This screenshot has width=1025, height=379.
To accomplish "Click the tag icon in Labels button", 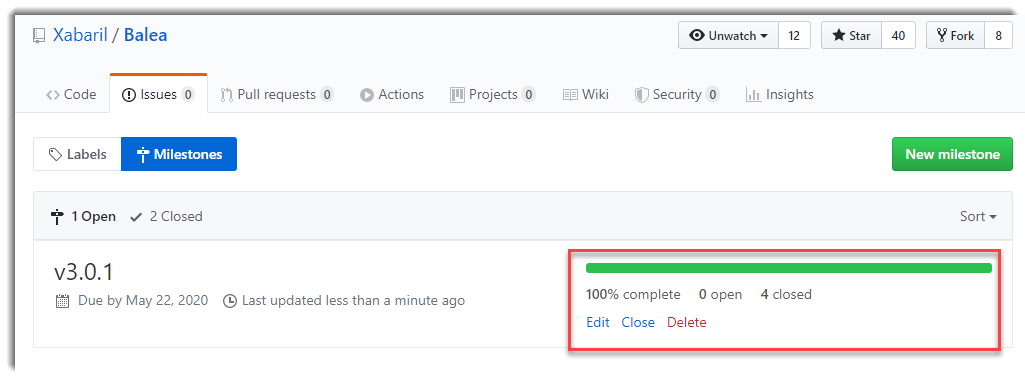I will (x=56, y=155).
